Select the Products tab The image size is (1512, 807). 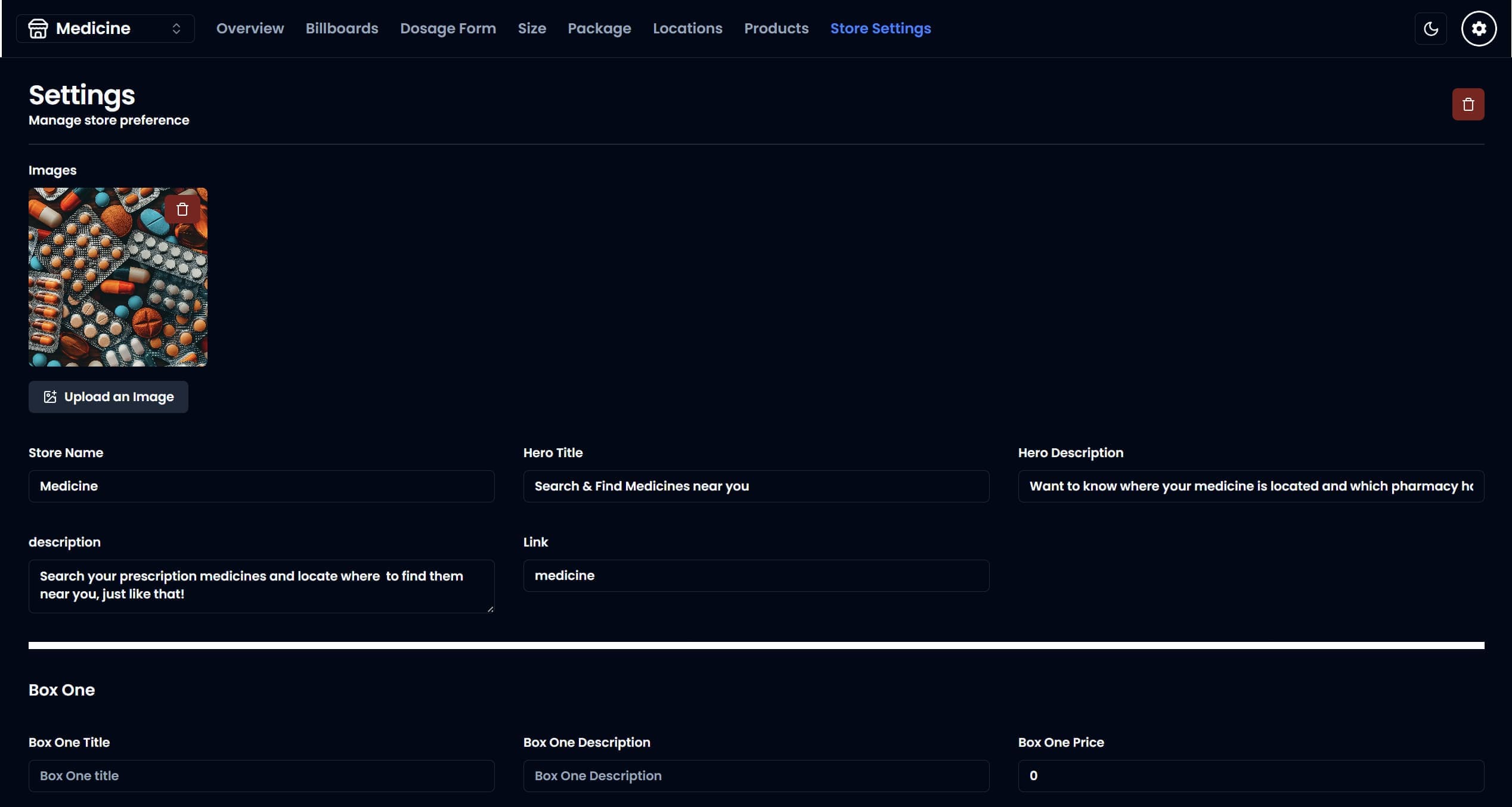point(776,29)
